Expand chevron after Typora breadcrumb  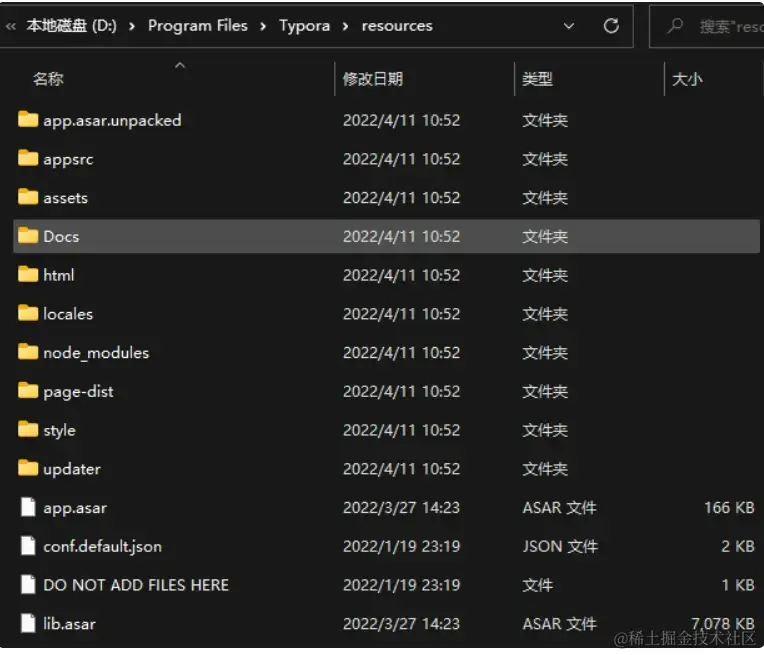tap(345, 26)
